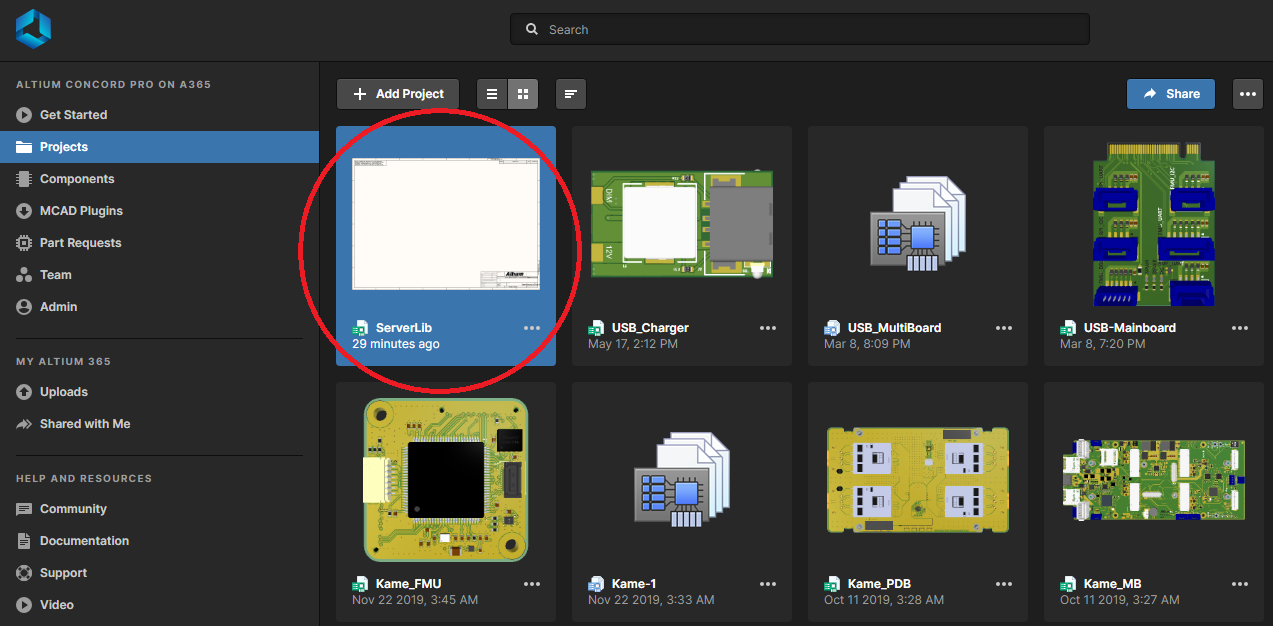Switch to grid view

click(523, 94)
